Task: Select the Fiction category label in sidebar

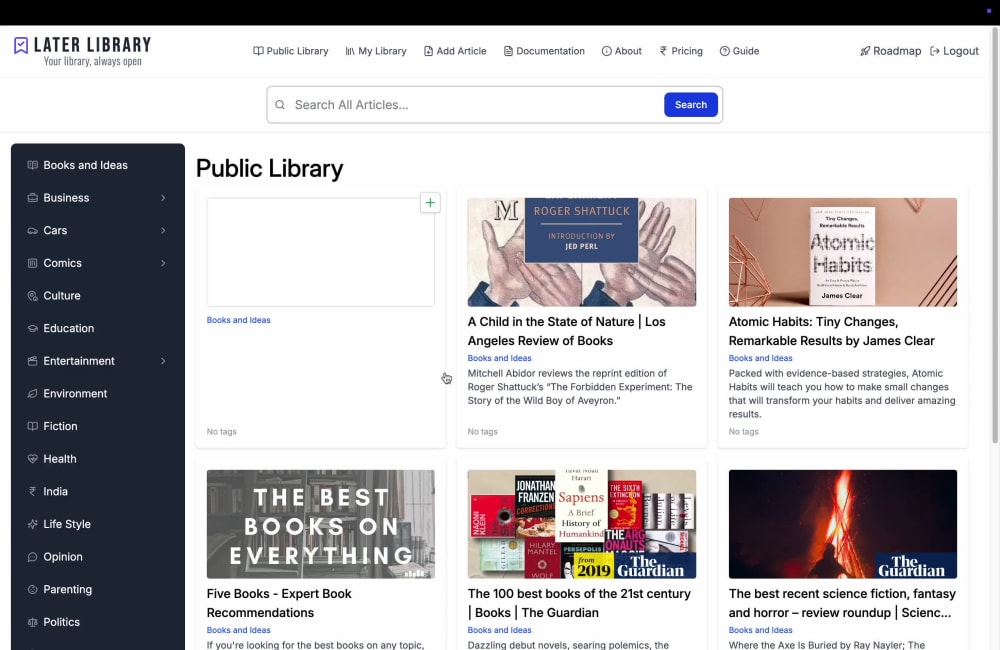Action: [x=60, y=426]
